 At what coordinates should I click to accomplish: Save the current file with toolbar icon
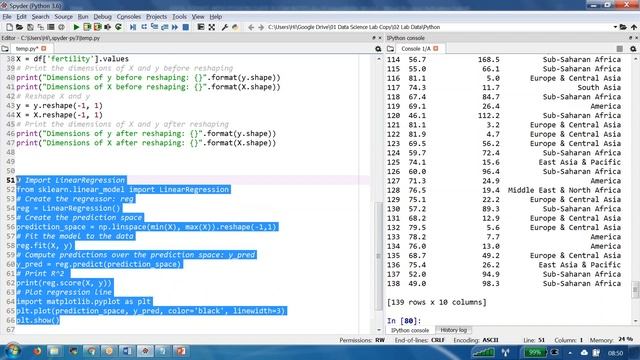[x=30, y=27]
